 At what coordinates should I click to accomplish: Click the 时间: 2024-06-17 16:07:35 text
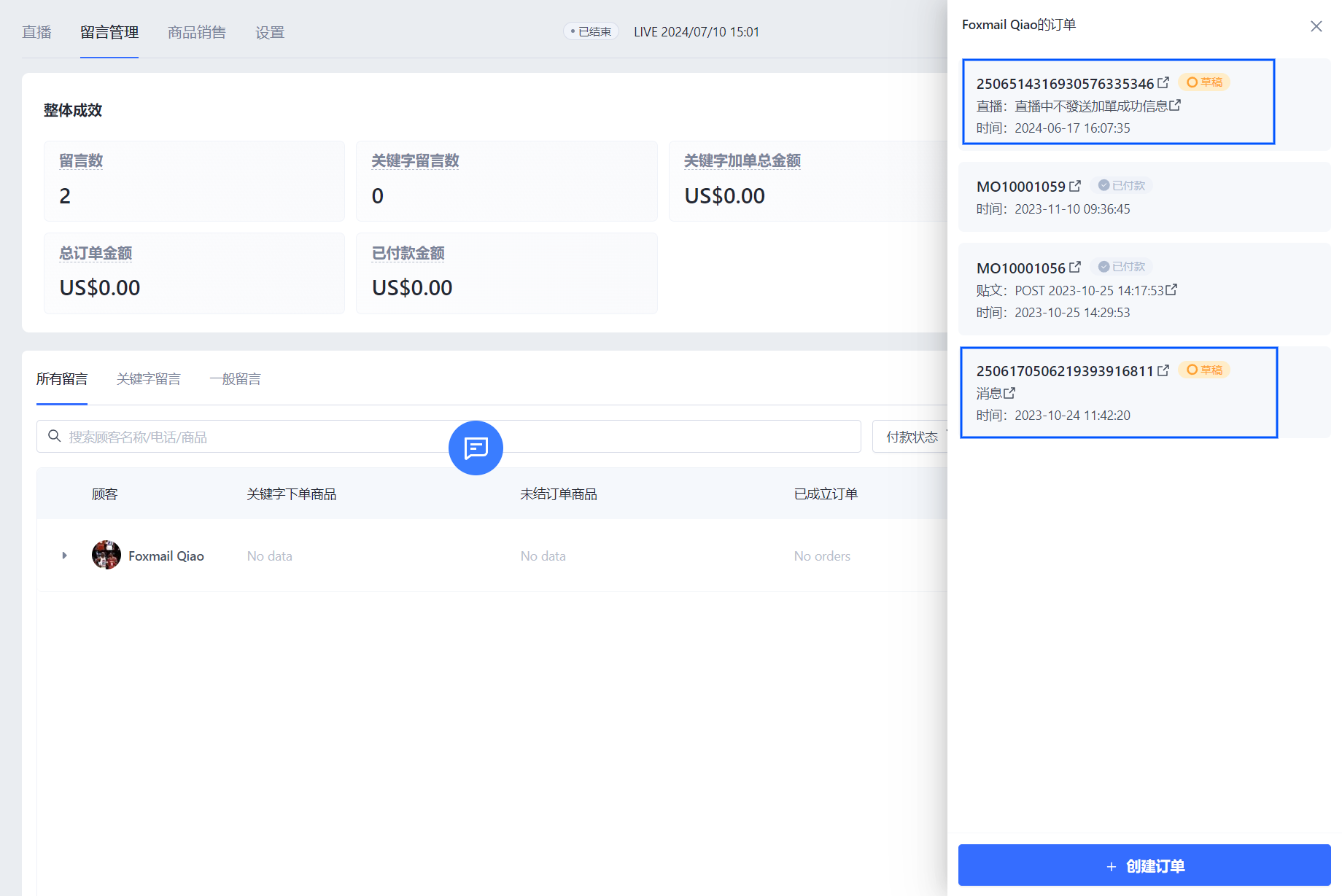pos(1053,128)
